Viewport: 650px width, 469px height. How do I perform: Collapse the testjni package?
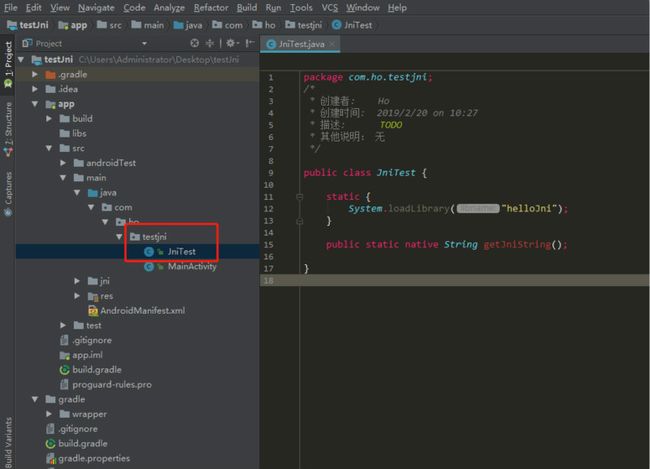[x=119, y=237]
